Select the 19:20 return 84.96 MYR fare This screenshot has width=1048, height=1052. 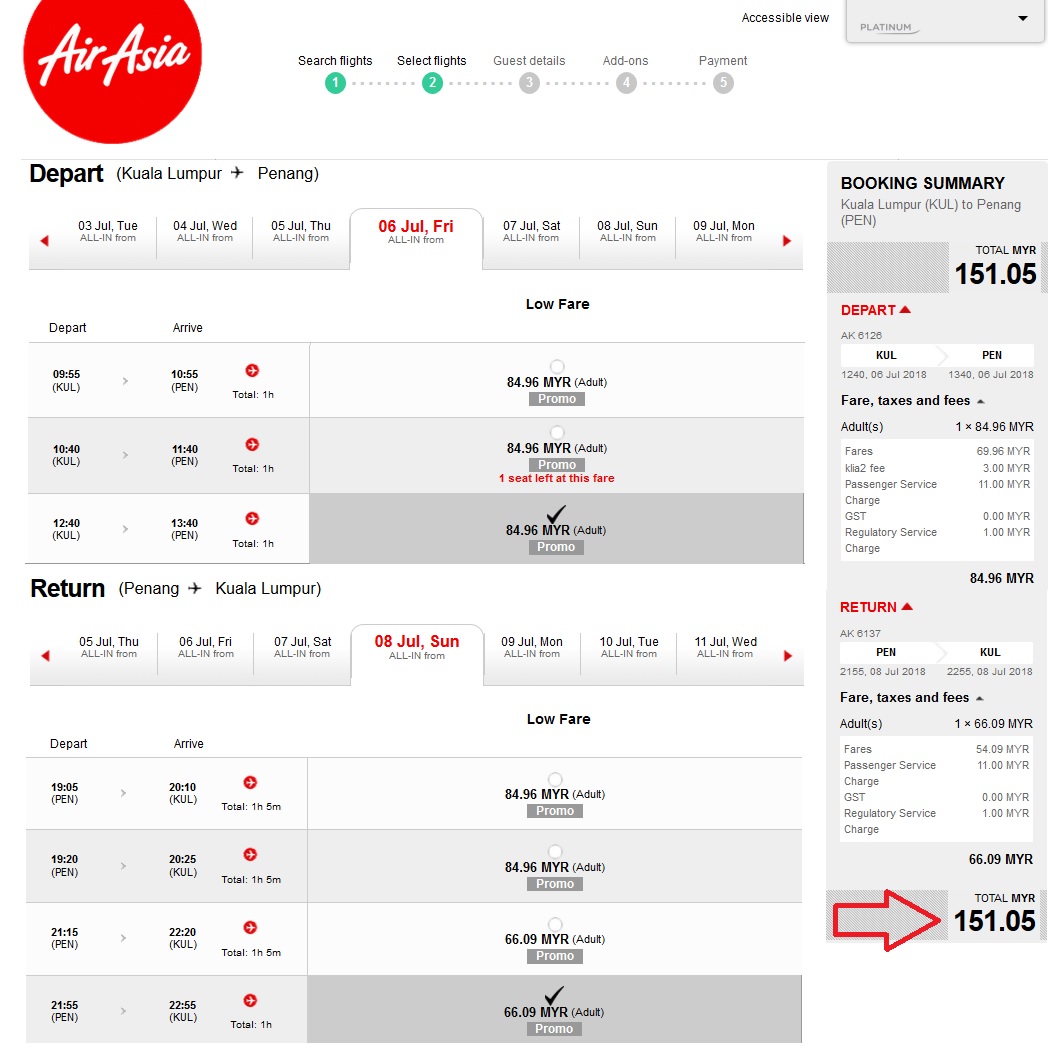555,853
